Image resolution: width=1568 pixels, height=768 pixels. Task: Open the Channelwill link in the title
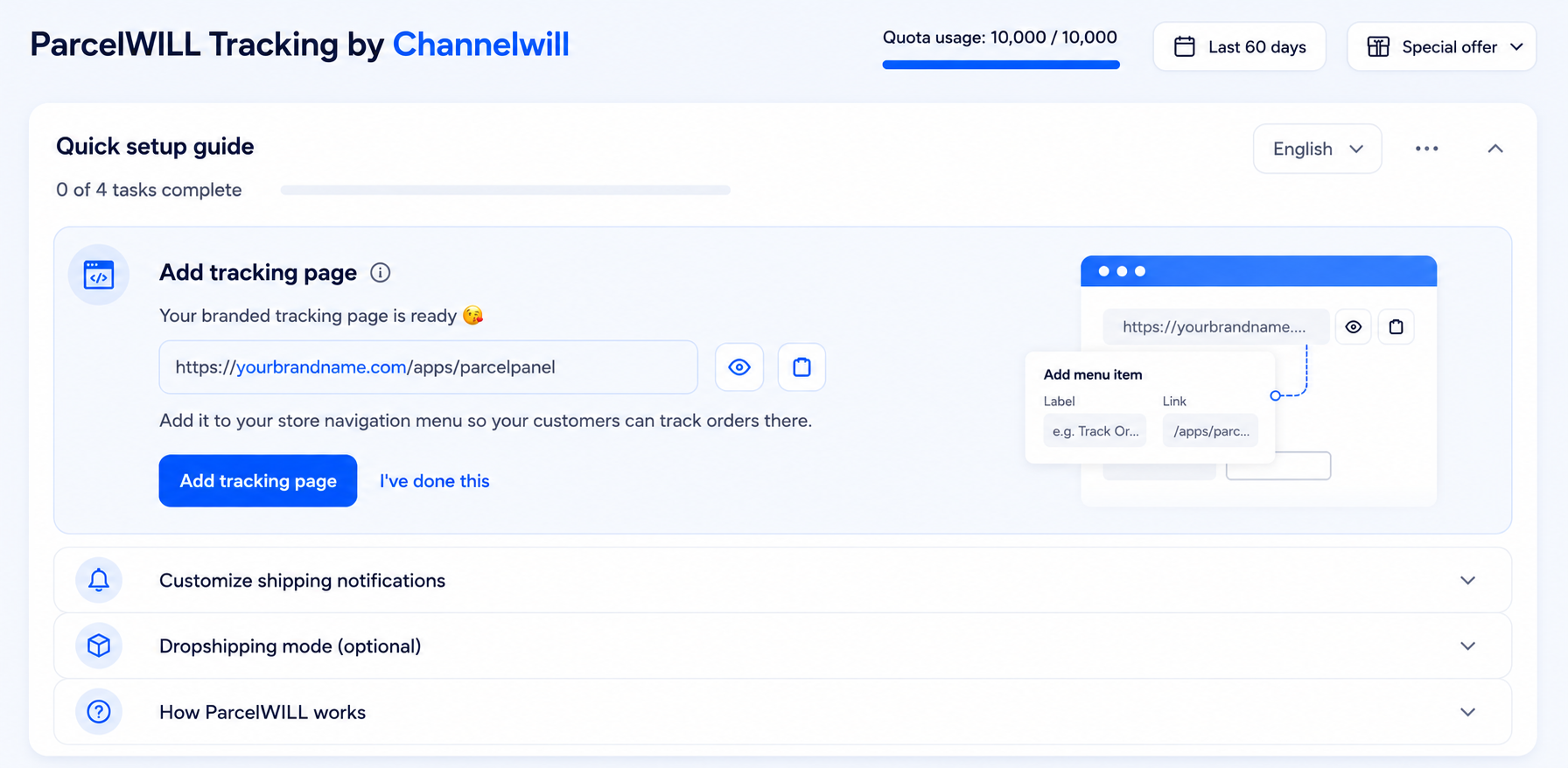(x=481, y=44)
